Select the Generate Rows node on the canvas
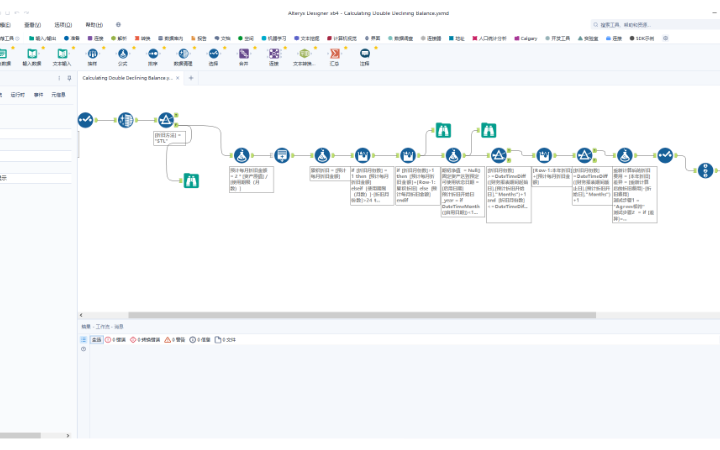This screenshot has width=720, height=450. 282,155
